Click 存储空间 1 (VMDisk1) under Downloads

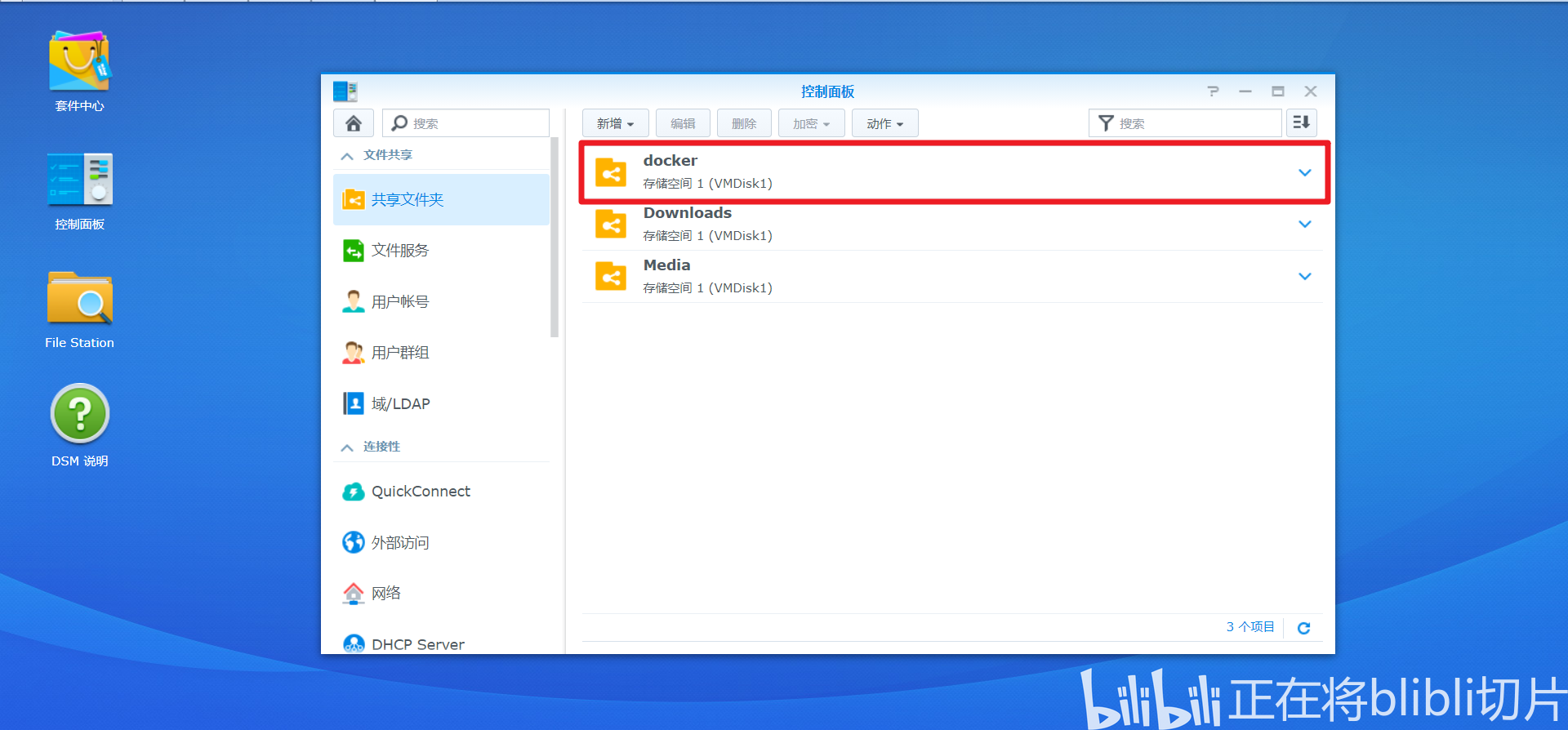click(707, 236)
